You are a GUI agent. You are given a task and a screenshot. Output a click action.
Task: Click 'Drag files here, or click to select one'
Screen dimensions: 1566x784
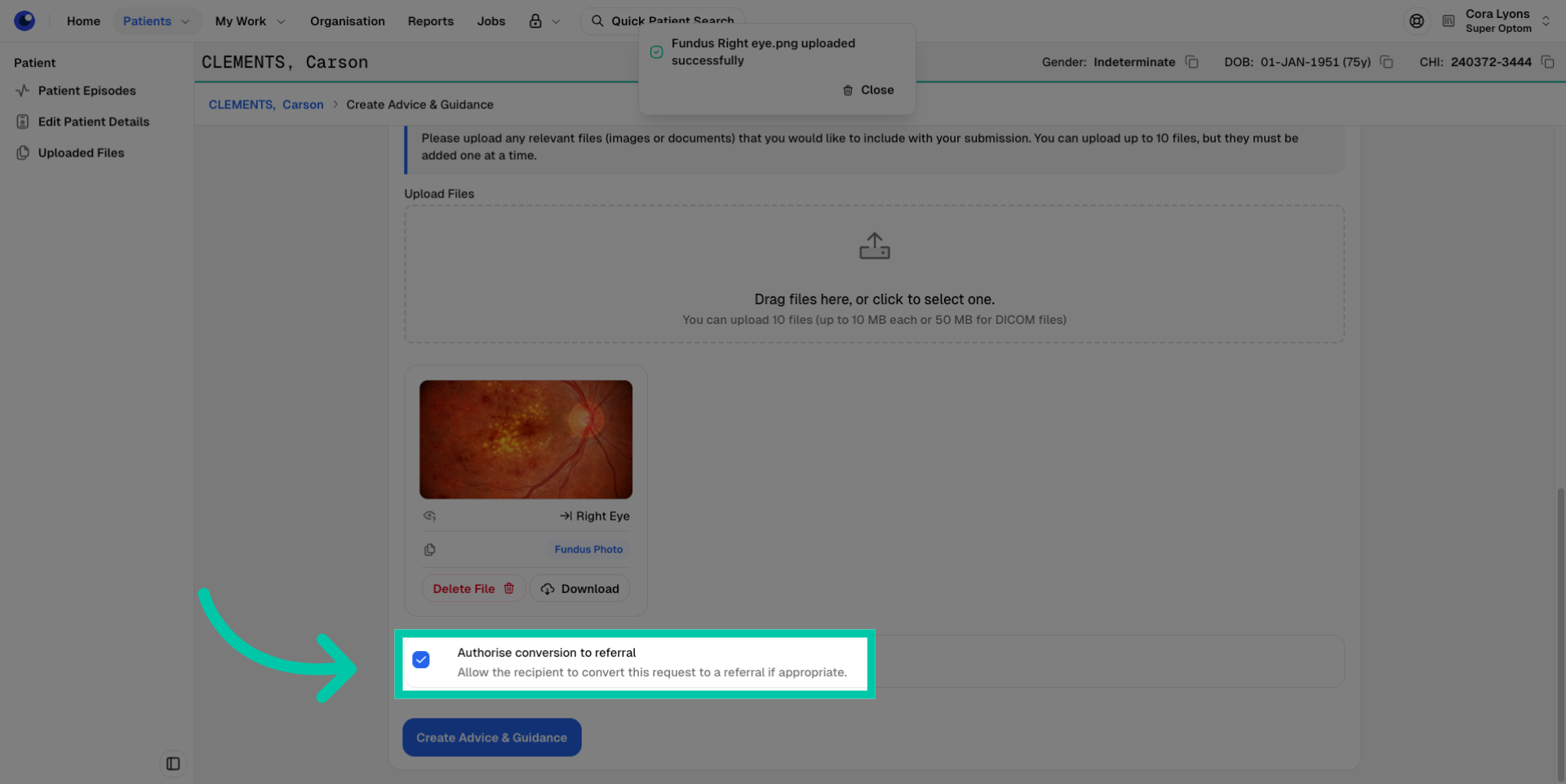tap(874, 299)
